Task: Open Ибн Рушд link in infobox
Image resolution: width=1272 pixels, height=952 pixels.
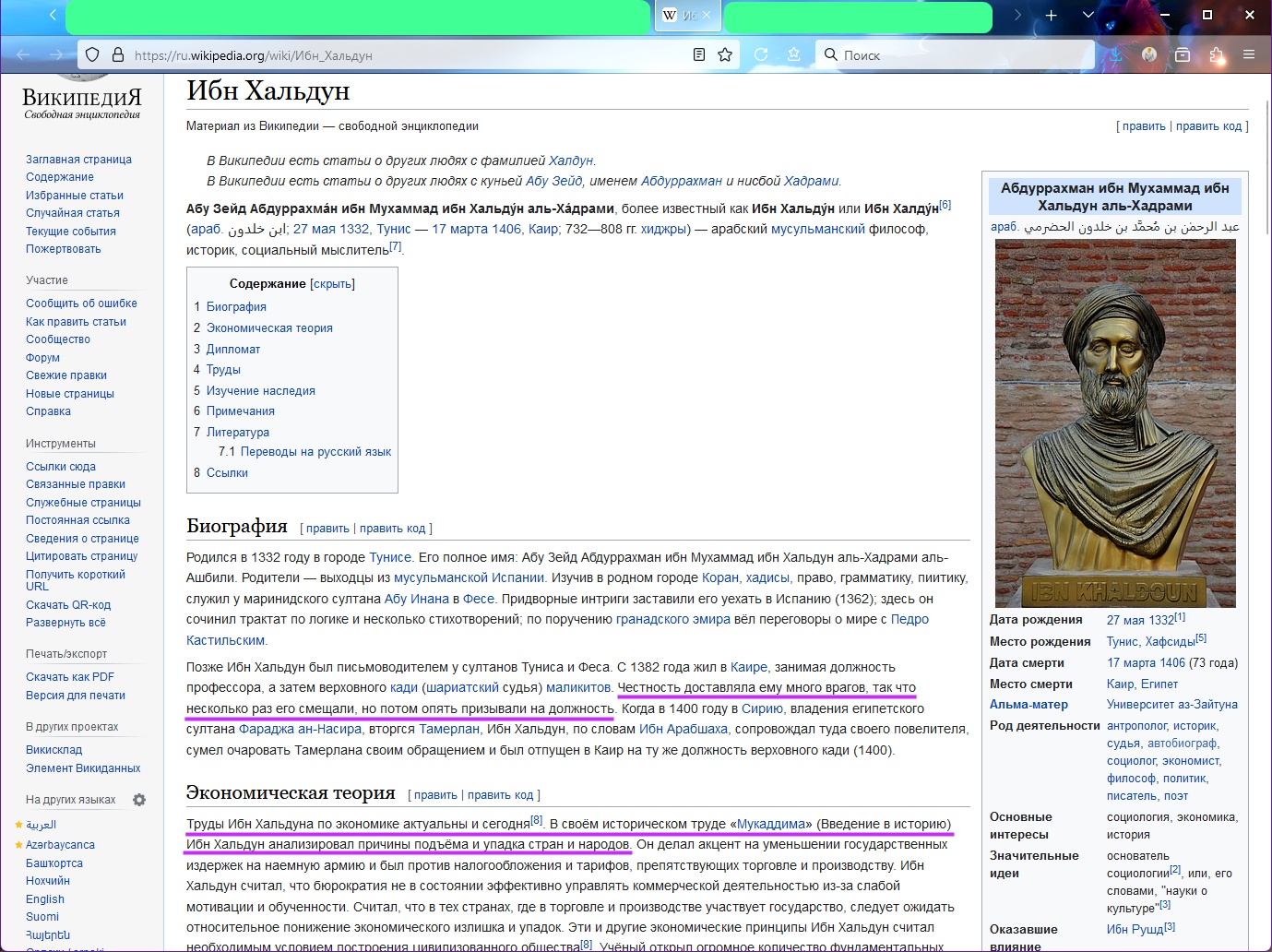Action: [x=1135, y=929]
